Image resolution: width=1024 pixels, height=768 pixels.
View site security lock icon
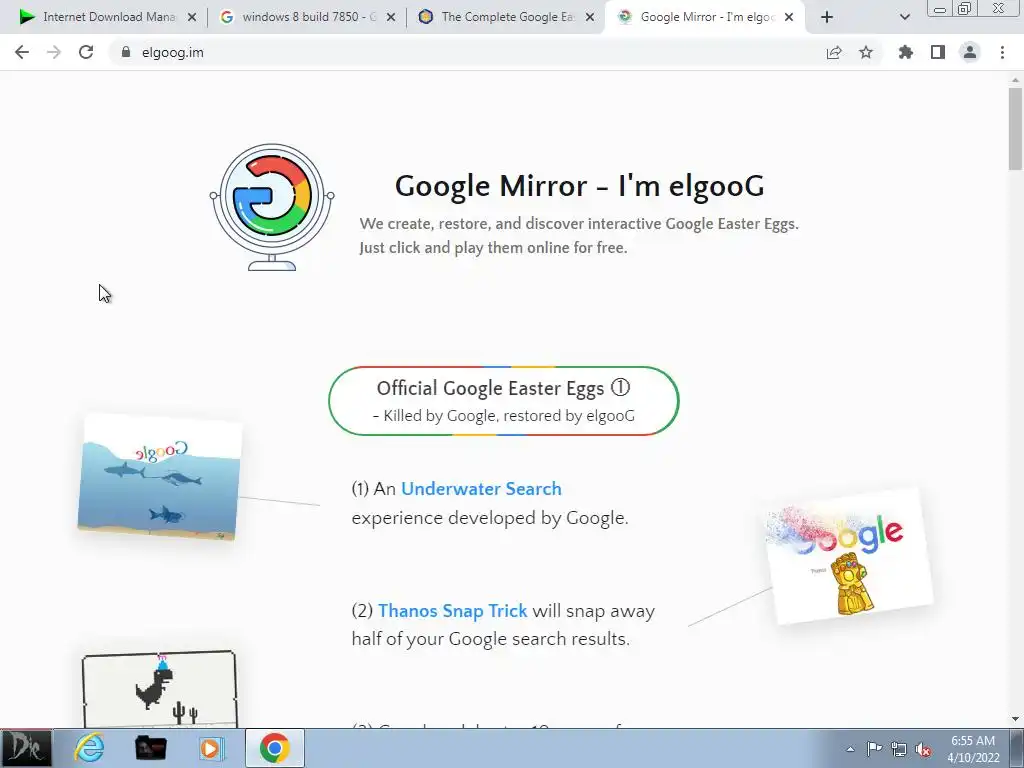[126, 52]
